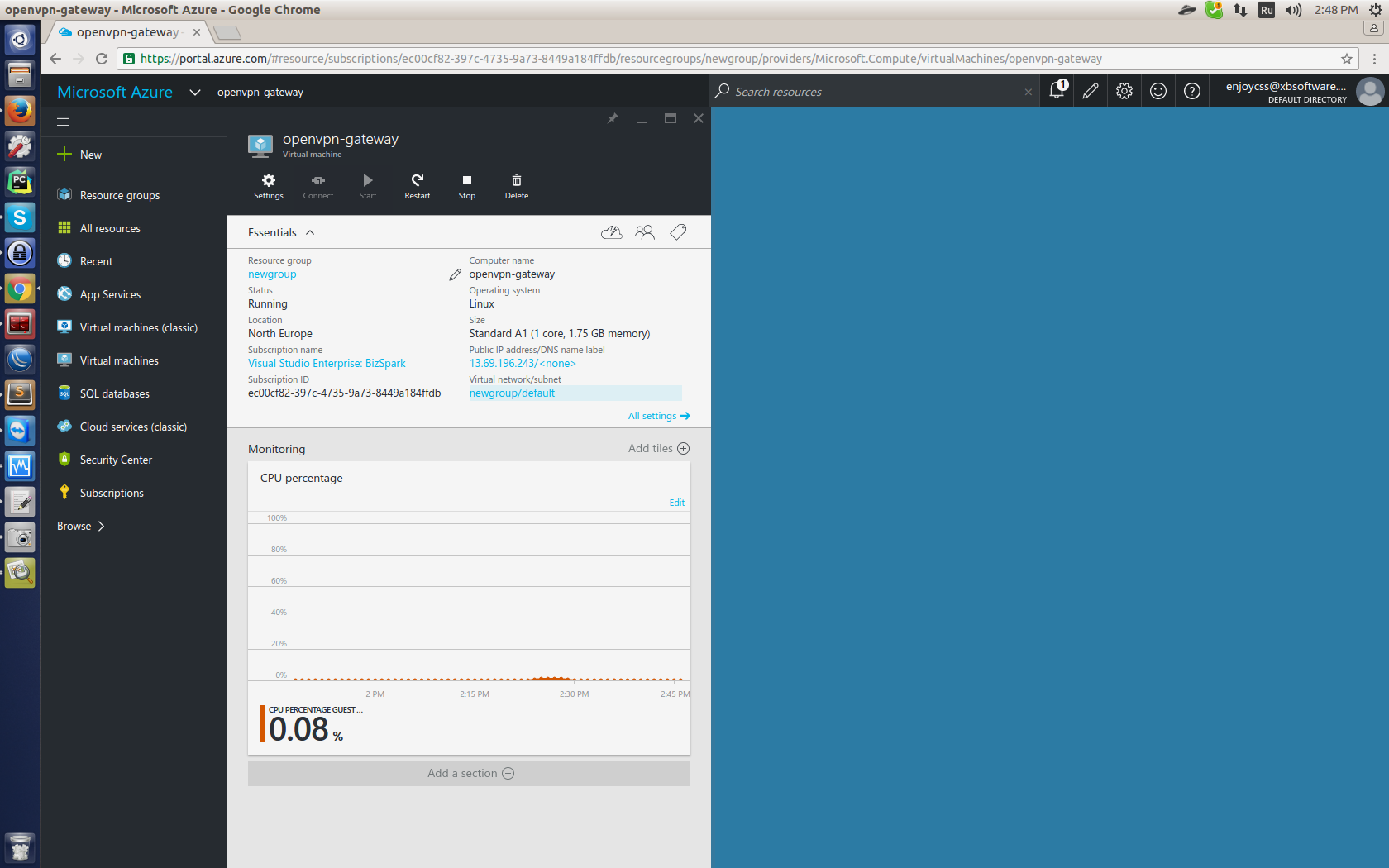
Task: Open Settings for the openvpn-gateway VM
Action: click(x=268, y=186)
